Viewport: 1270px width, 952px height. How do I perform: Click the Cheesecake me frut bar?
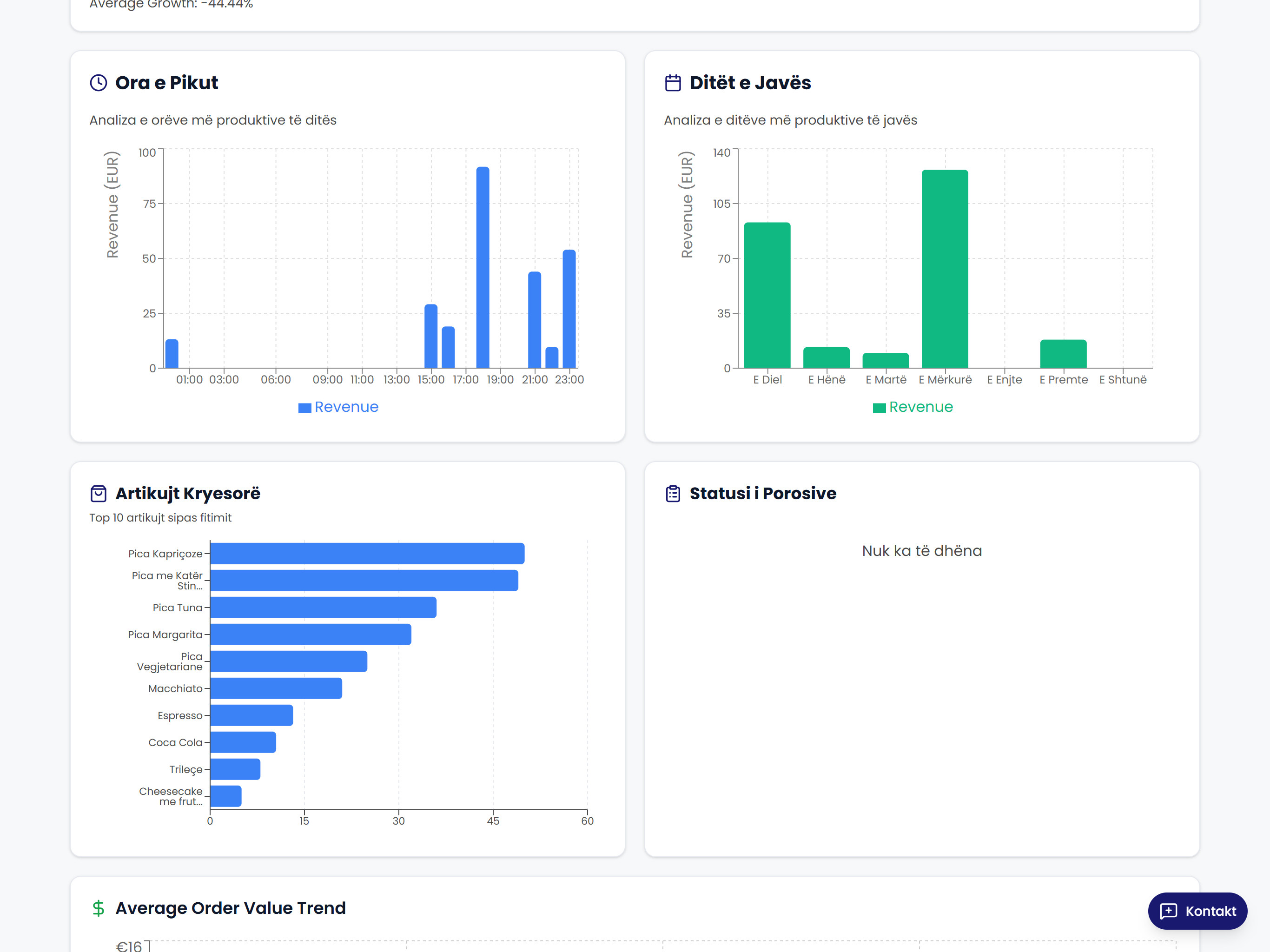(225, 796)
